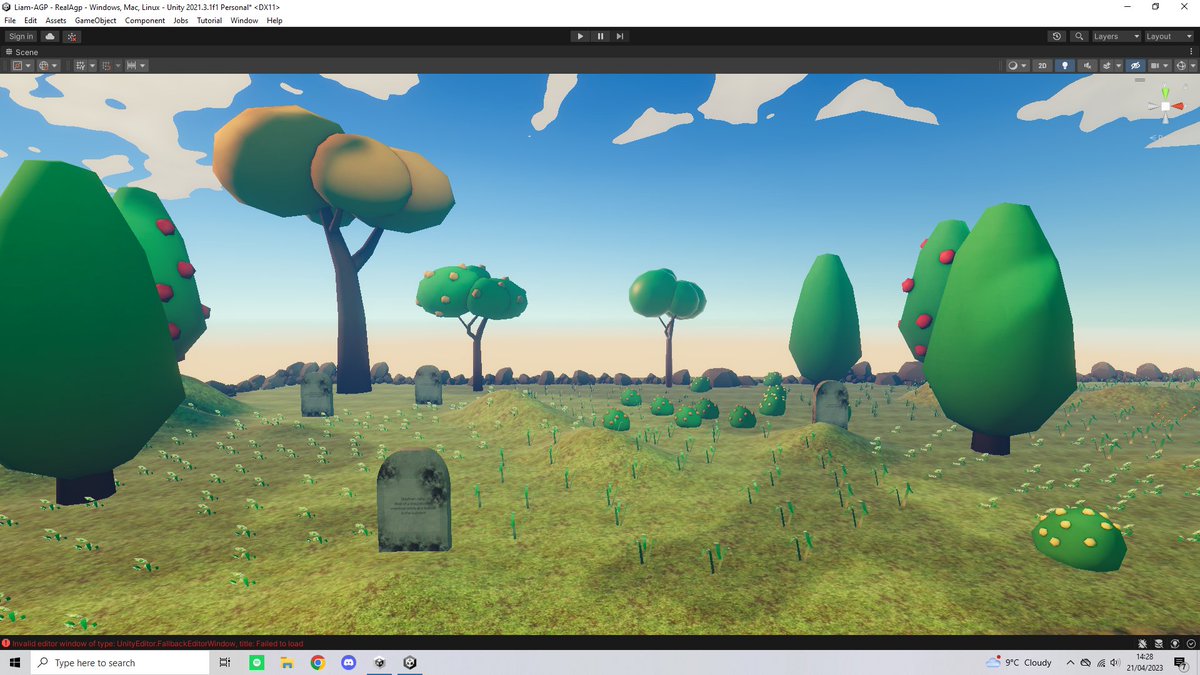The height and width of the screenshot is (675, 1200).
Task: Open the Assets menu
Action: (x=56, y=20)
